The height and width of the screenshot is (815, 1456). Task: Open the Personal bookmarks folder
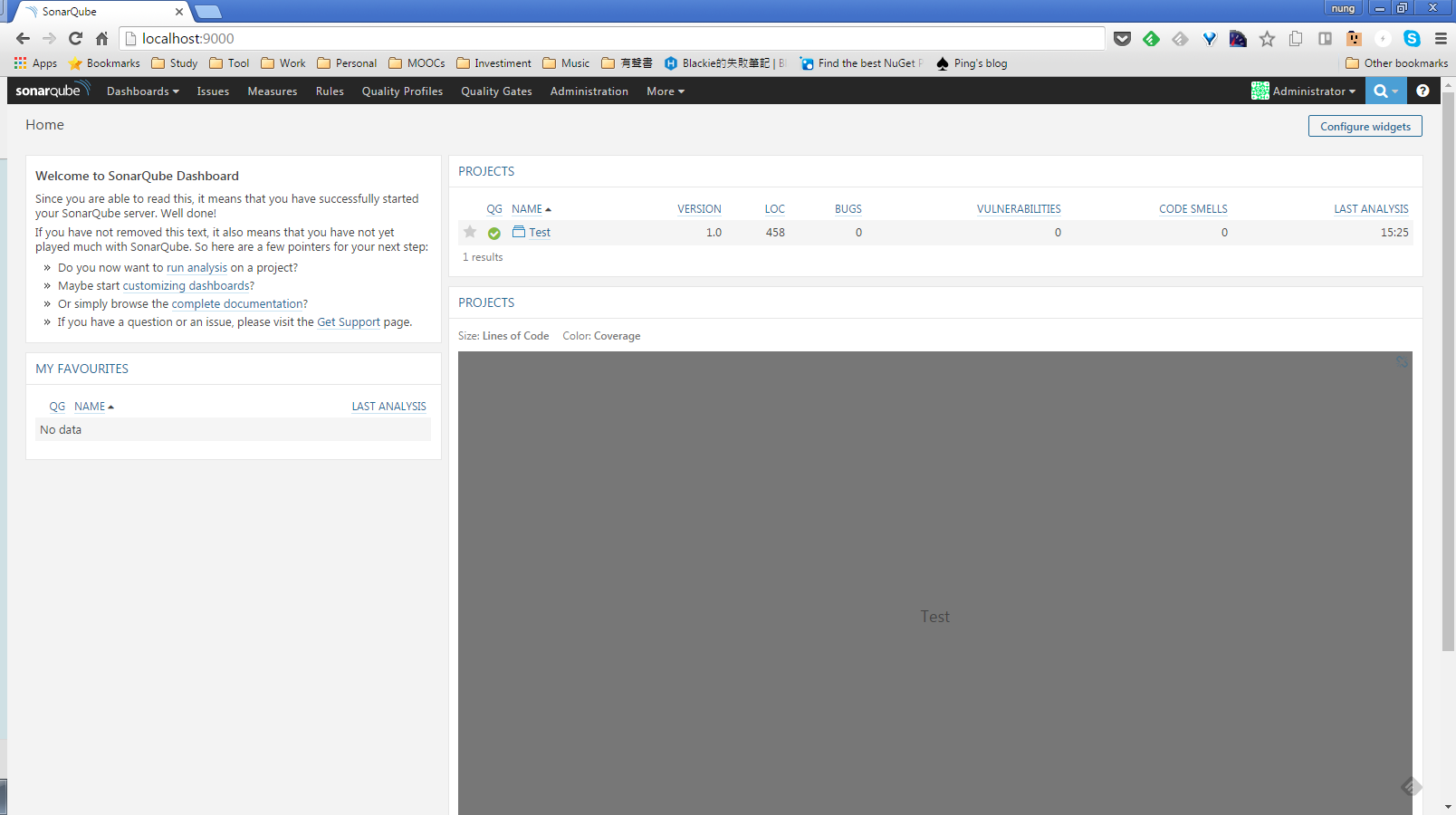(347, 63)
